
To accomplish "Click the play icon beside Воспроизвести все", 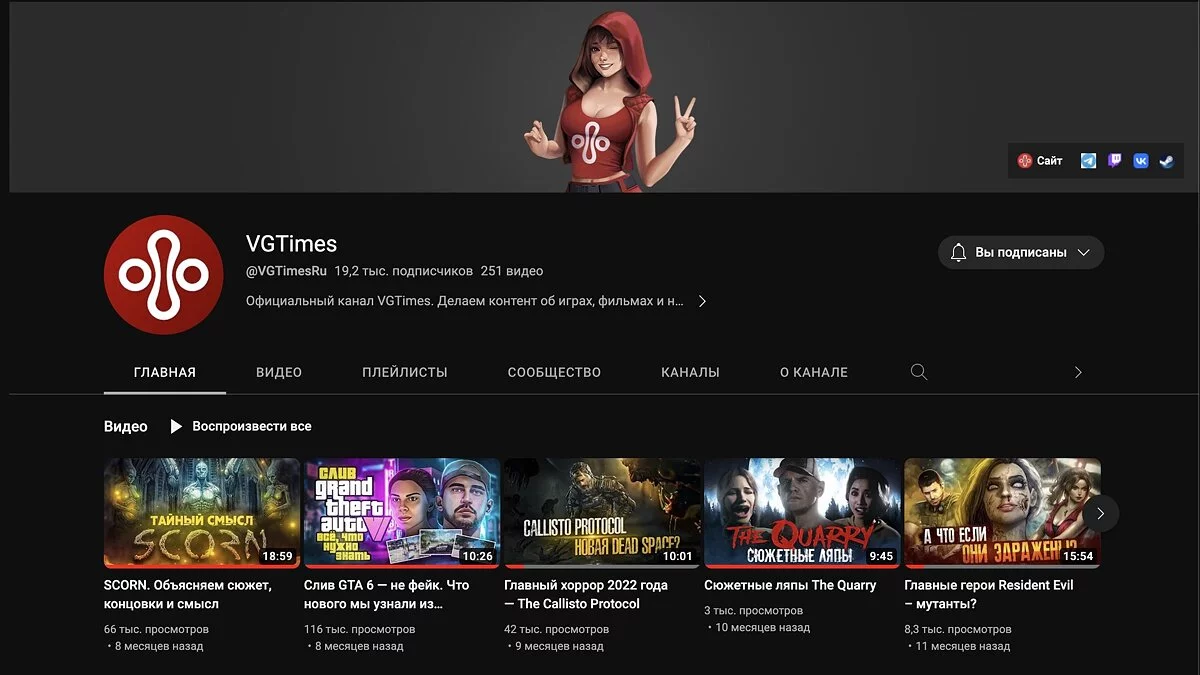I will pyautogui.click(x=176, y=427).
